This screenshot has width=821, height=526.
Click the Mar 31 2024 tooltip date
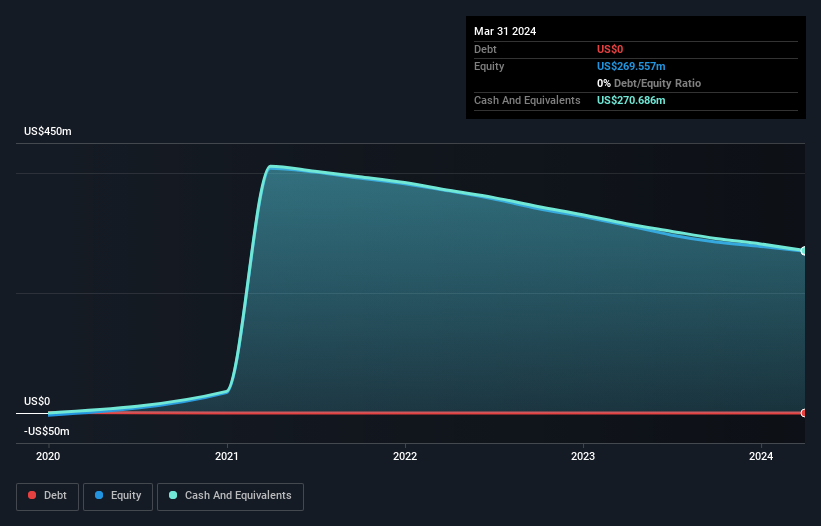click(x=505, y=31)
